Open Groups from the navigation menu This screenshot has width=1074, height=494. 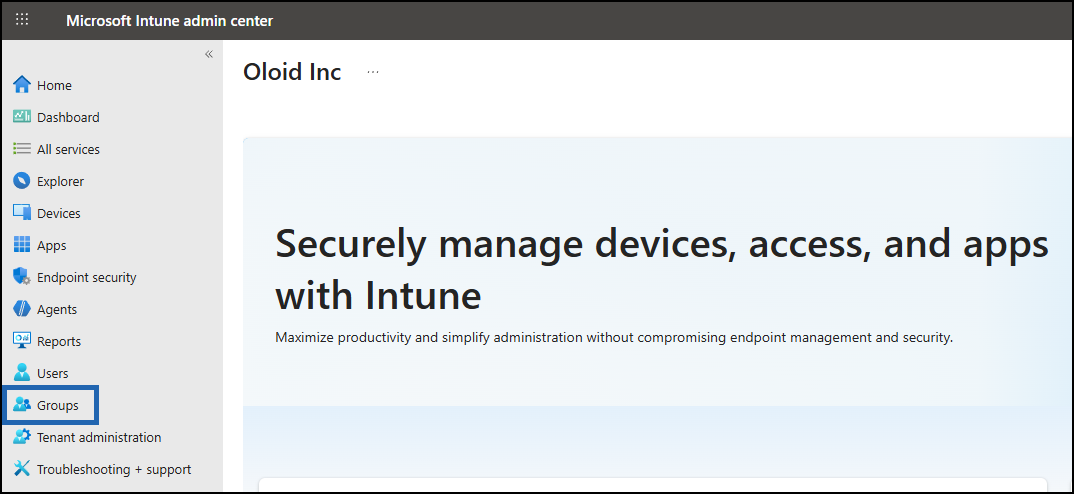51,405
